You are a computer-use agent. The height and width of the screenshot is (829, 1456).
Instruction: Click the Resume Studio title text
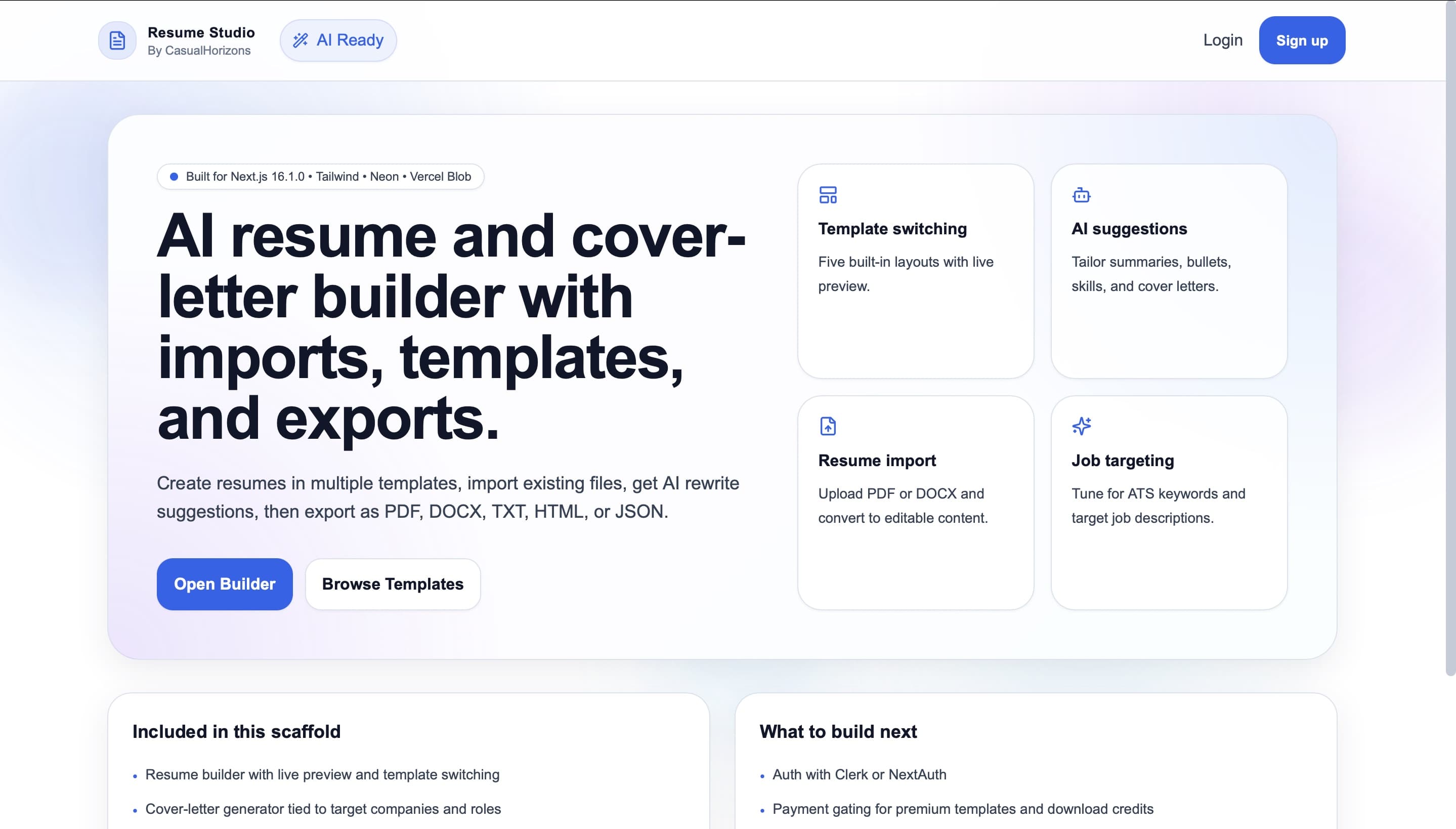pyautogui.click(x=201, y=32)
